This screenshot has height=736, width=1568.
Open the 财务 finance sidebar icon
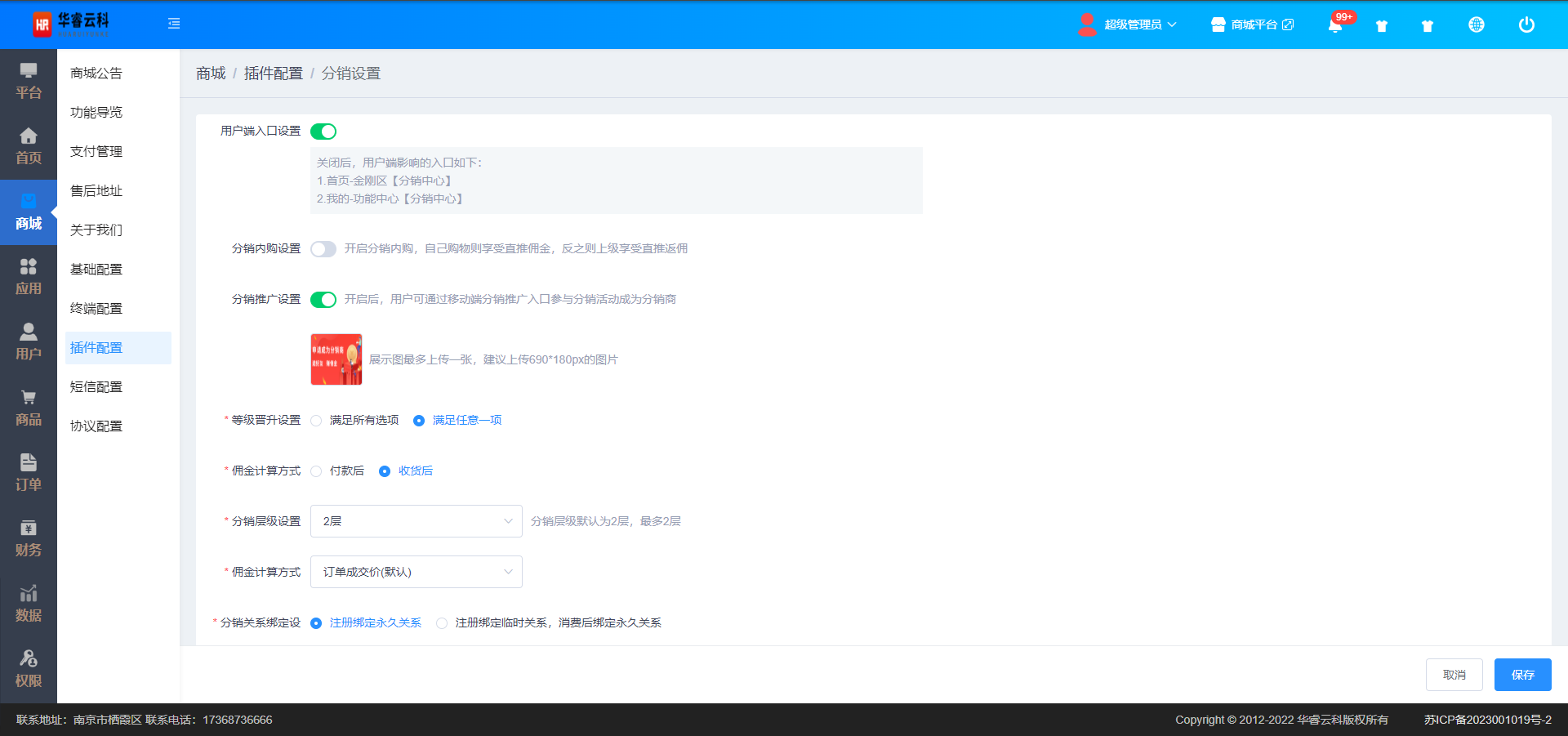[29, 538]
